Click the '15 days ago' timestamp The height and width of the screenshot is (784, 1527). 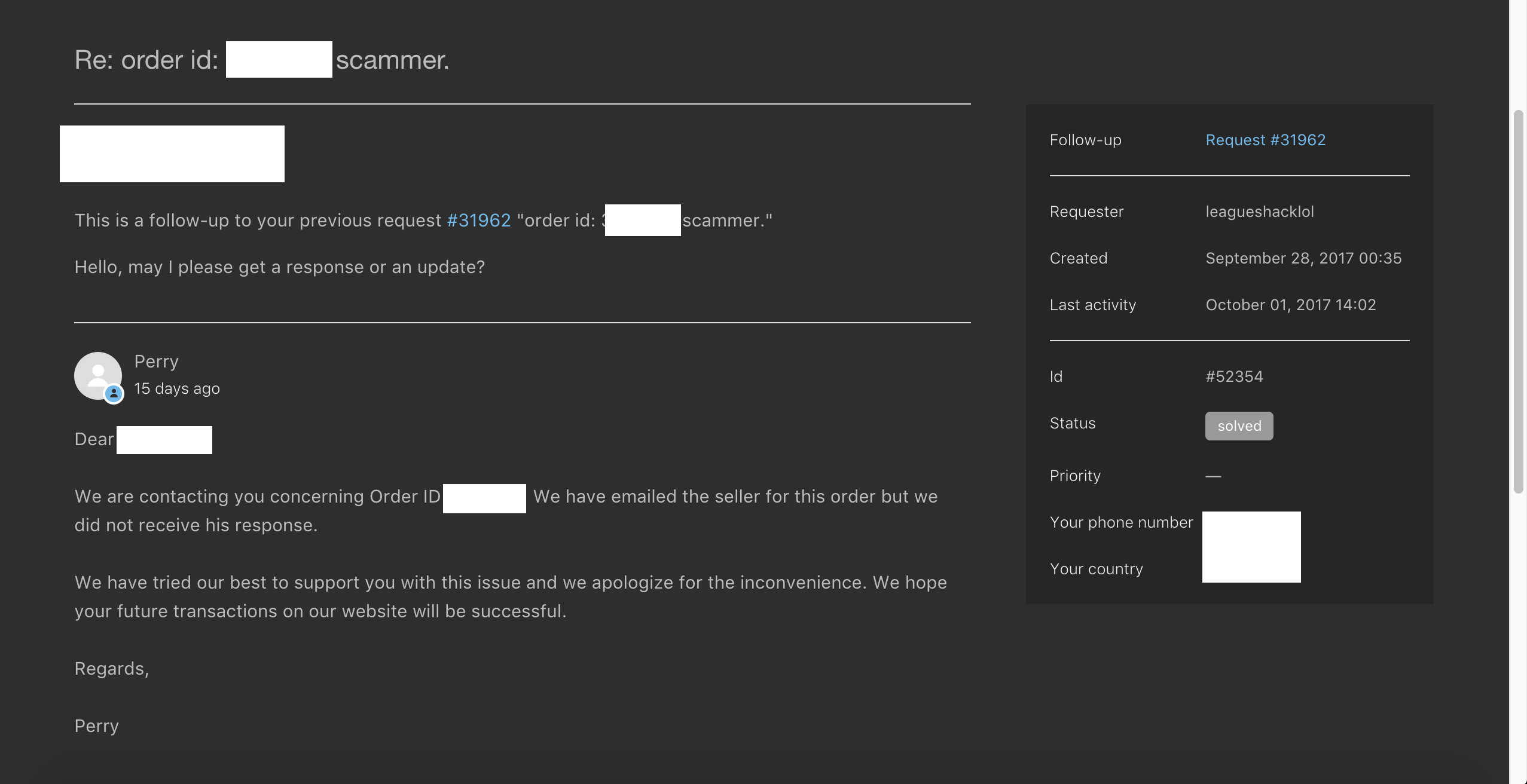coord(177,388)
